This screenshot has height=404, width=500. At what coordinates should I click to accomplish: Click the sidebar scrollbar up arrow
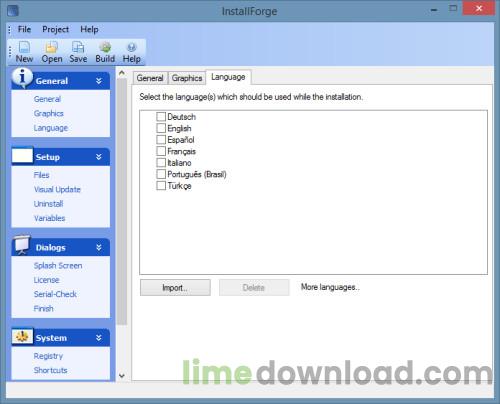pos(122,73)
